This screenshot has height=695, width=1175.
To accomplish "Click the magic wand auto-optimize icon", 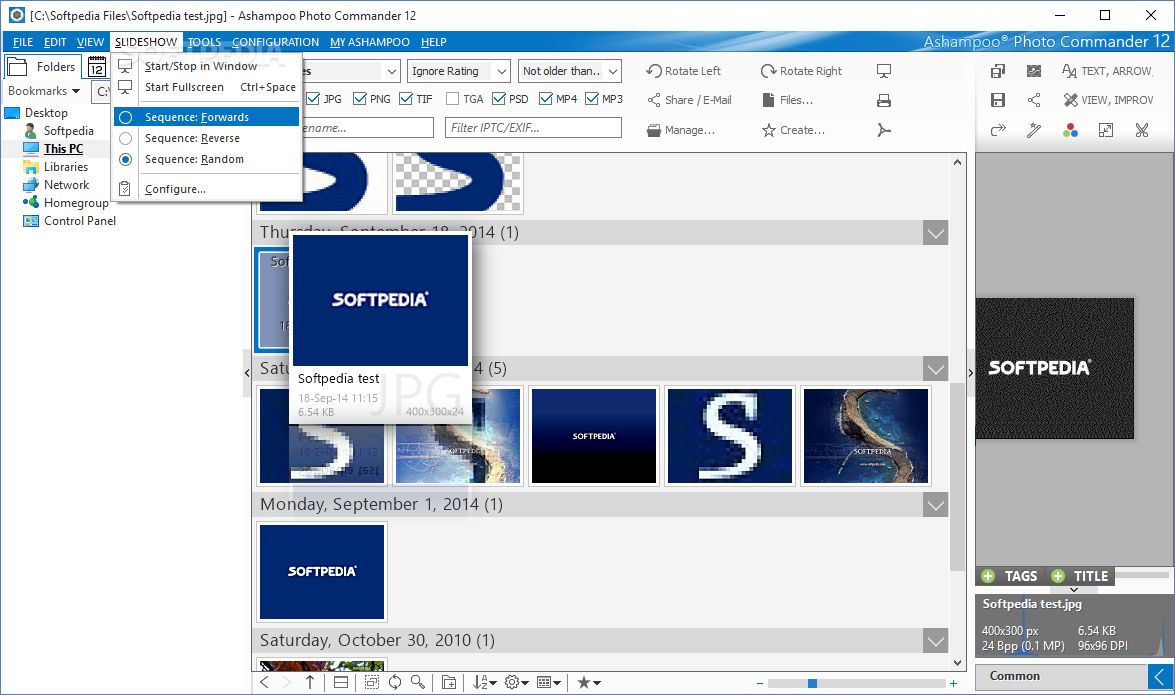I will point(1034,130).
